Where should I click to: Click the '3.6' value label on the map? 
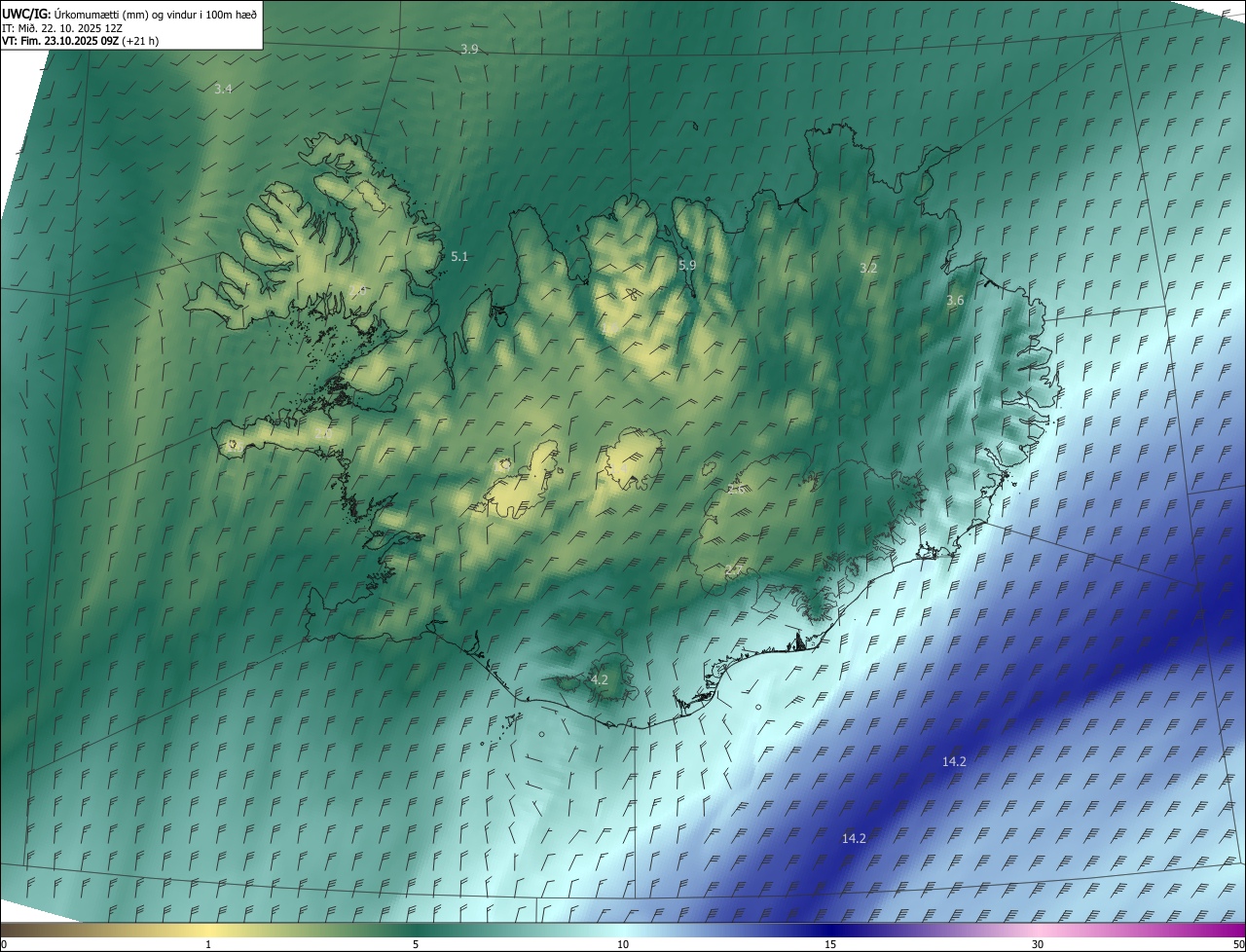coord(955,301)
